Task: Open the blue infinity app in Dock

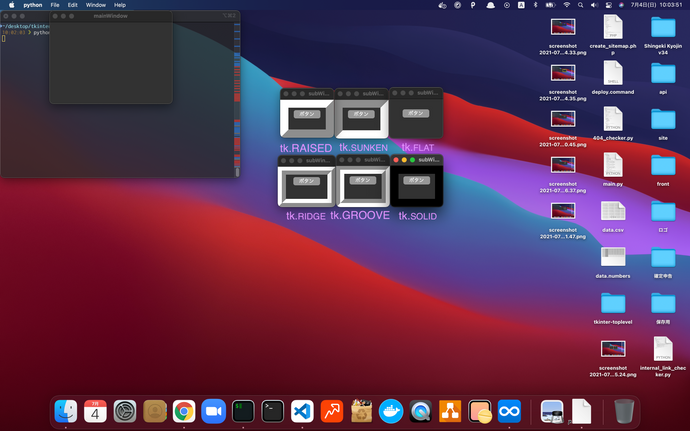Action: (509, 411)
